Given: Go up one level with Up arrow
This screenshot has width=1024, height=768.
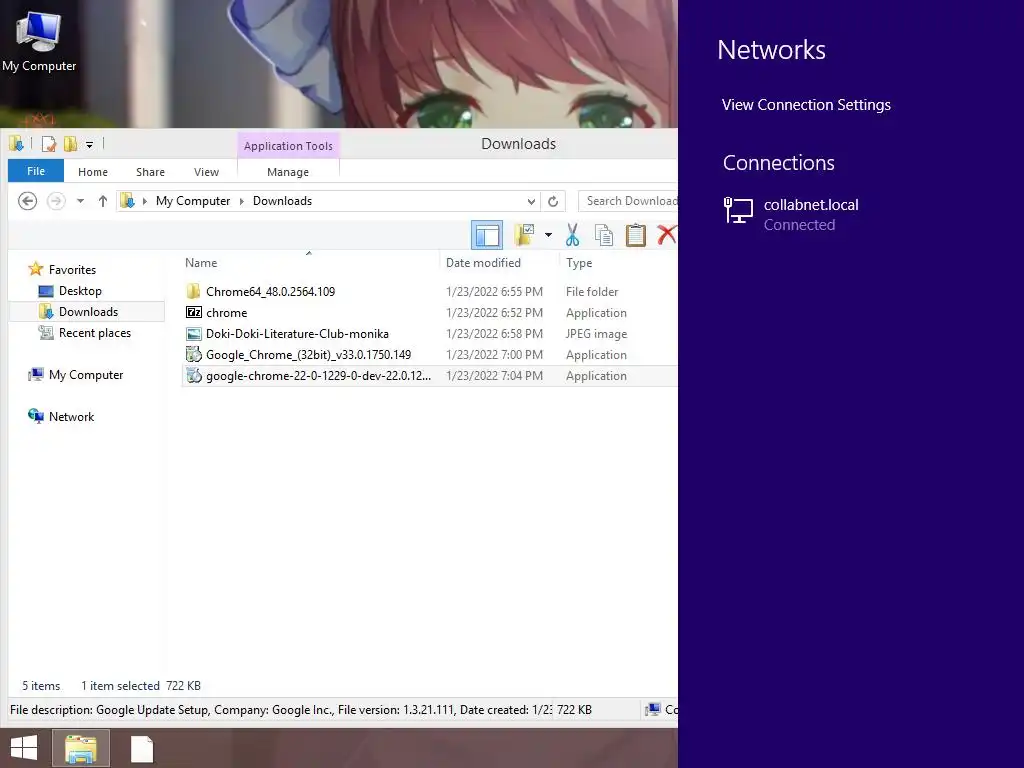Looking at the screenshot, I should [x=103, y=201].
